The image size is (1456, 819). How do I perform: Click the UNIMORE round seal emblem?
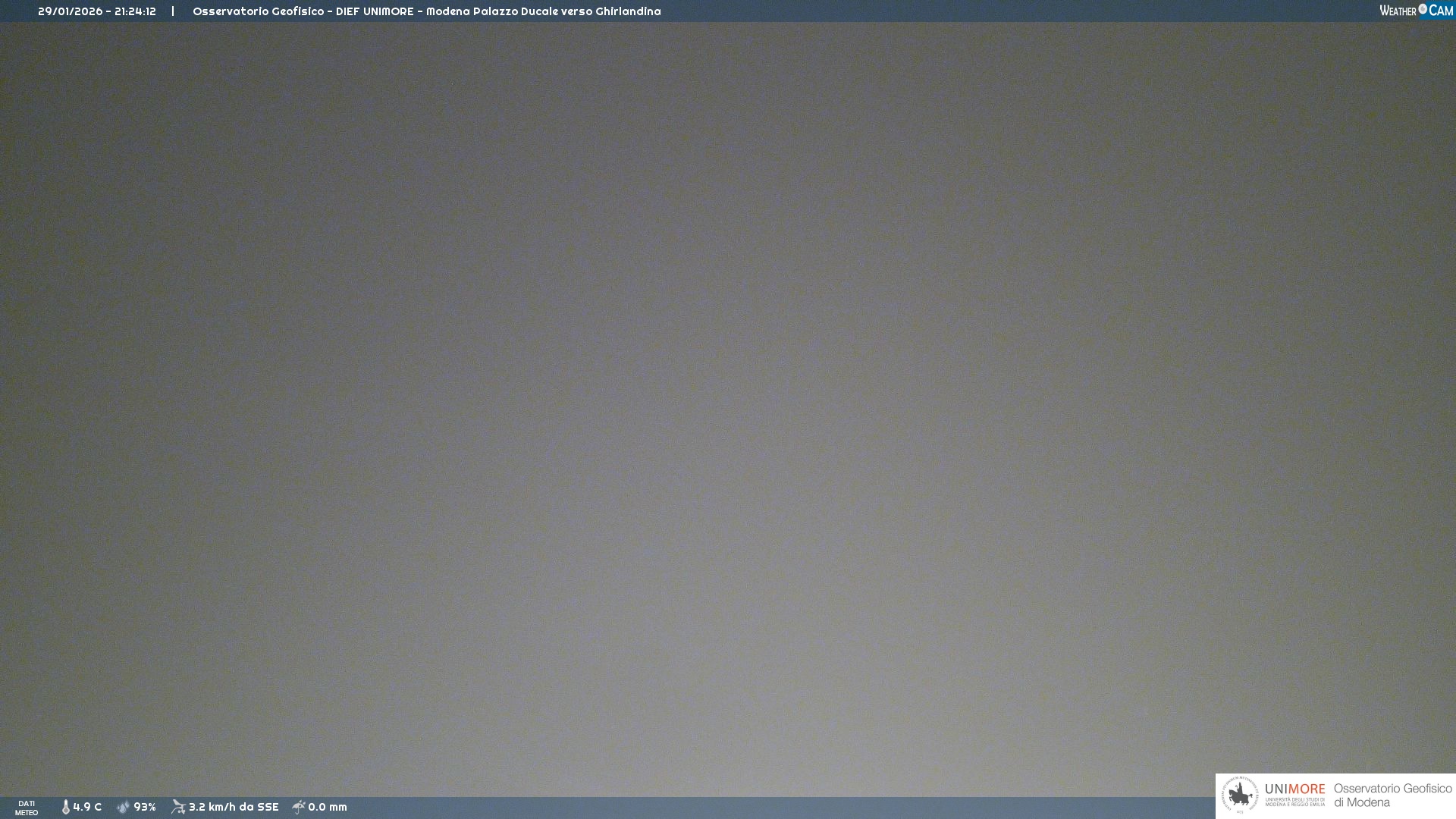click(1240, 795)
